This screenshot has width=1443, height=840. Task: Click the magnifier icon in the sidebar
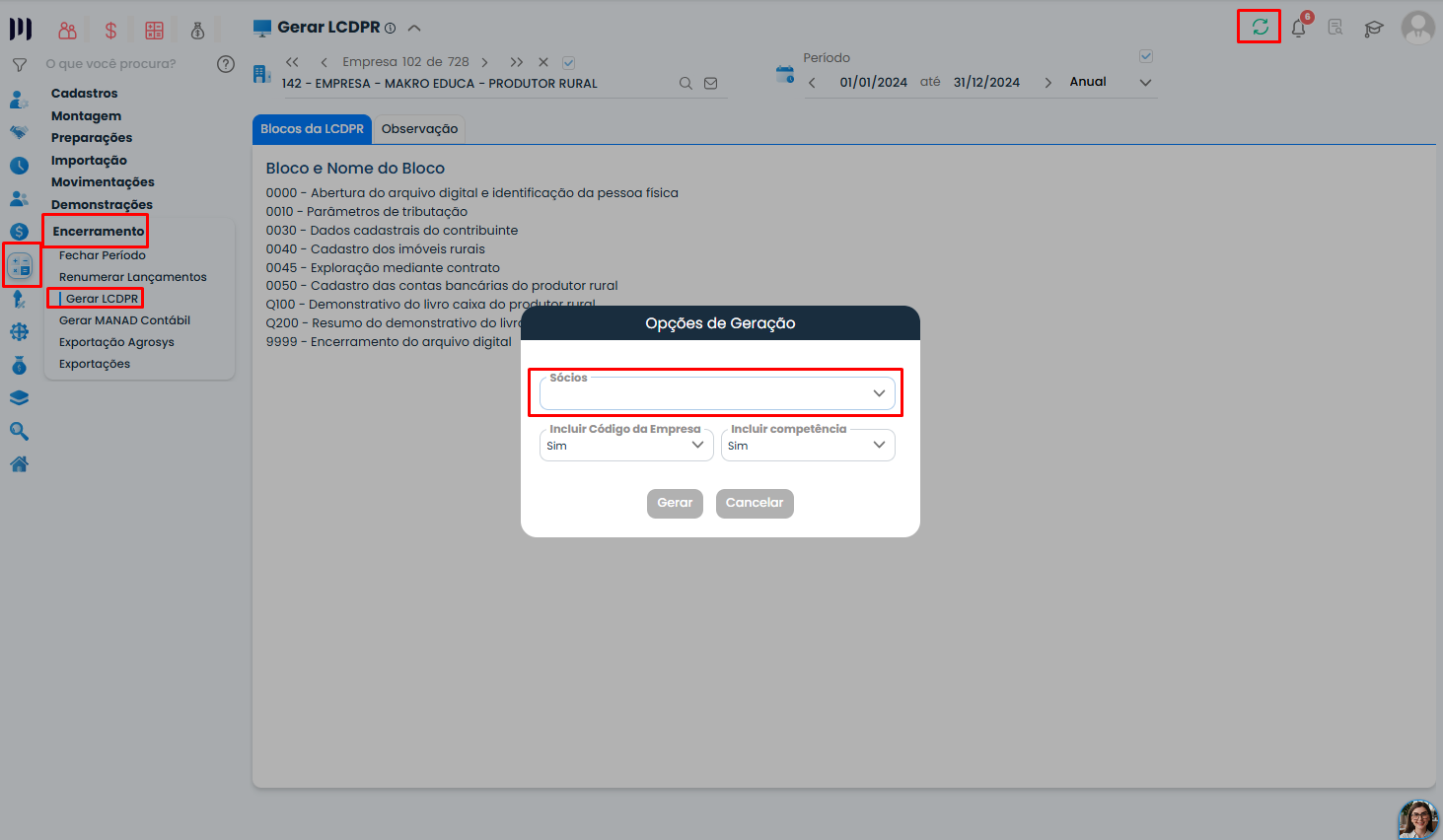coord(19,431)
